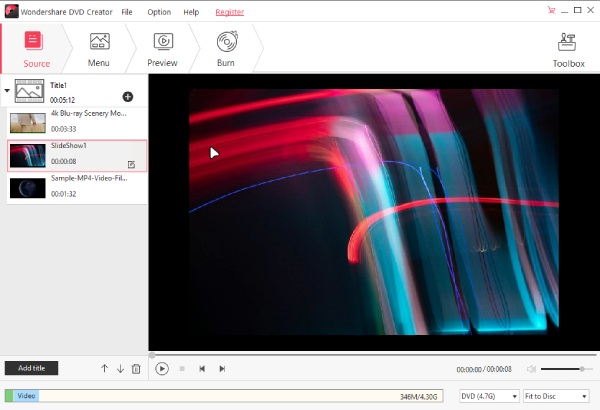Click the '00:05:12' Title1 duration

point(62,100)
